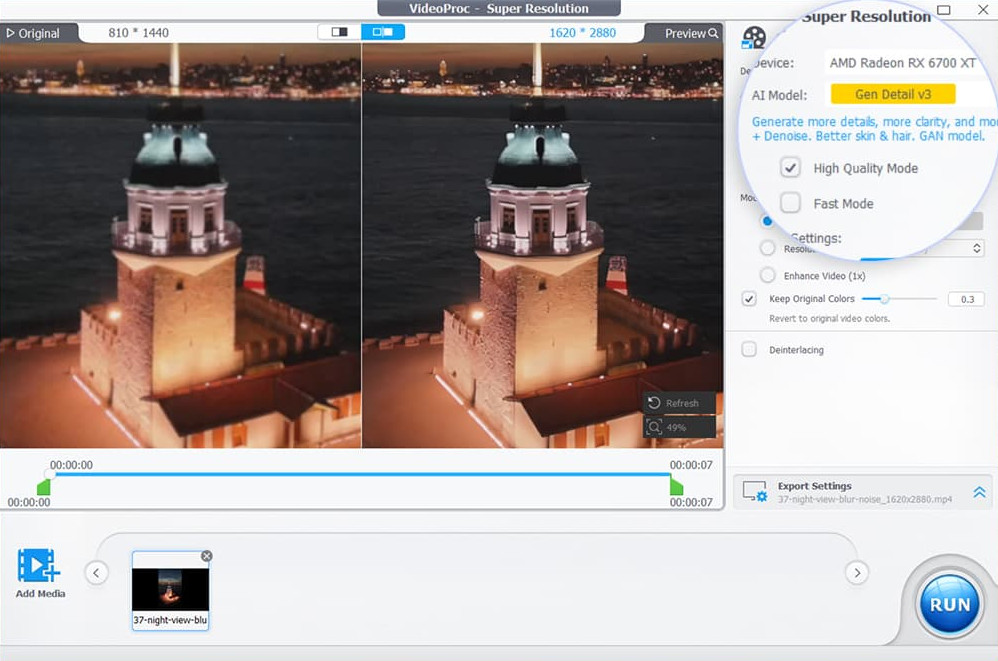Screen dimensions: 998x661
Task: Click the 49% zoom magnifier button
Action: point(679,428)
